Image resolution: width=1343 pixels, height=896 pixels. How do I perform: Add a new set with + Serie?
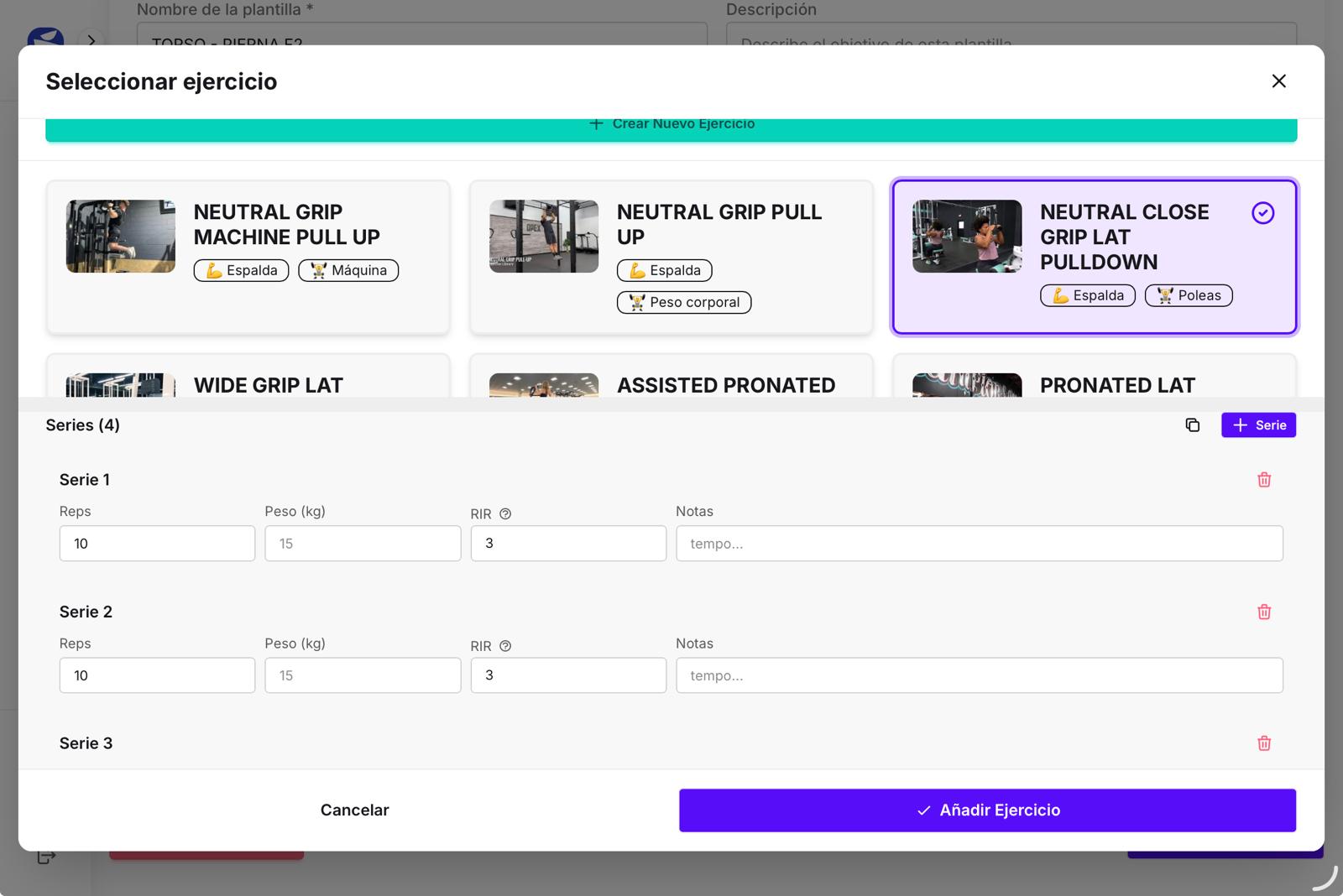(1258, 425)
